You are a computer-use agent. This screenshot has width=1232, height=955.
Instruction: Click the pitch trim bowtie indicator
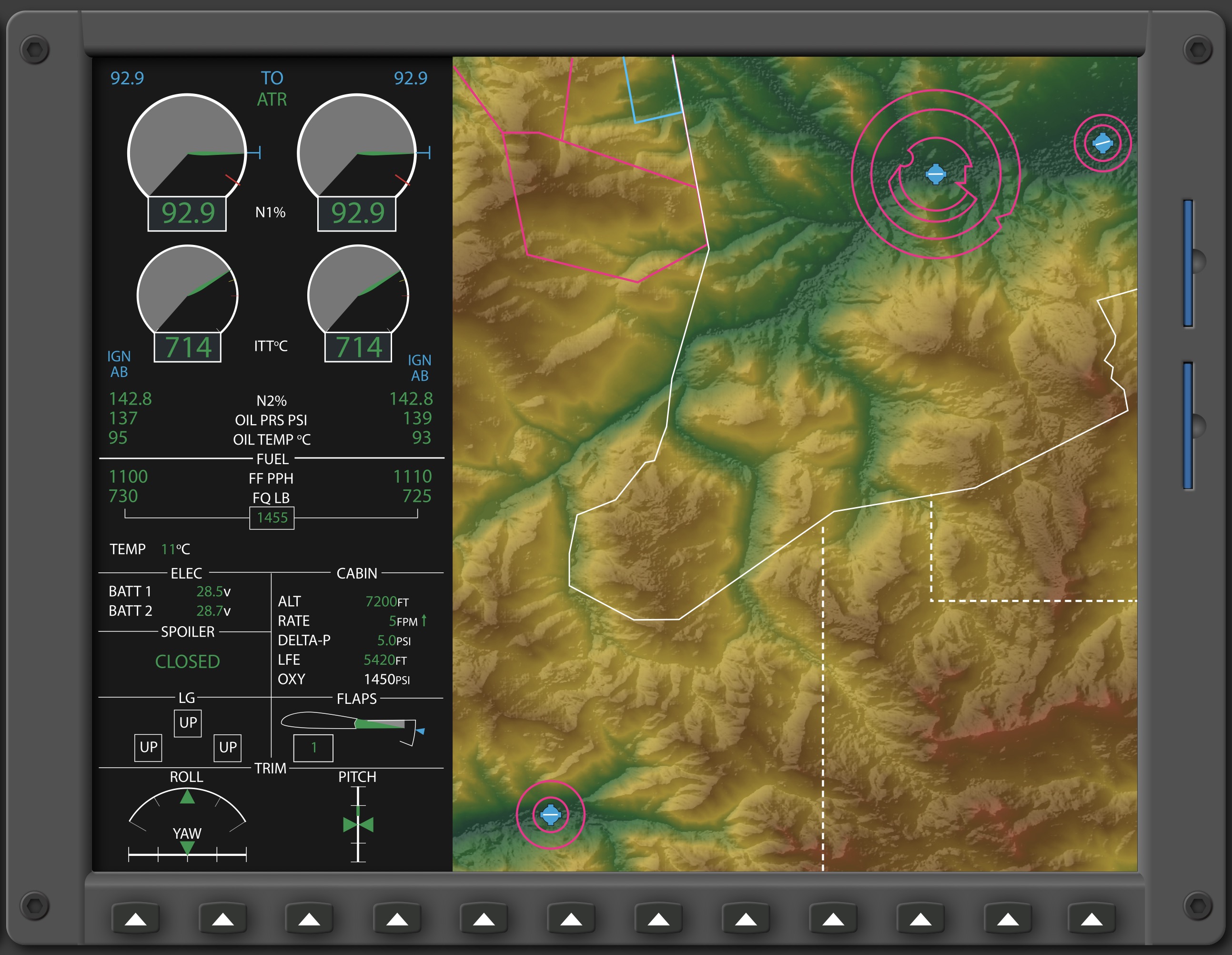coord(358,825)
